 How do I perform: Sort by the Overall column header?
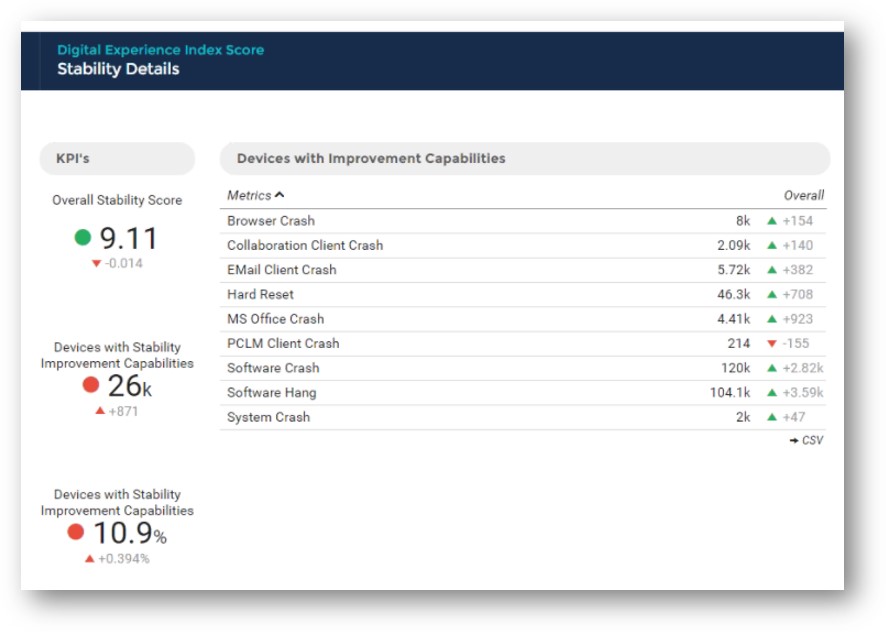(x=803, y=196)
